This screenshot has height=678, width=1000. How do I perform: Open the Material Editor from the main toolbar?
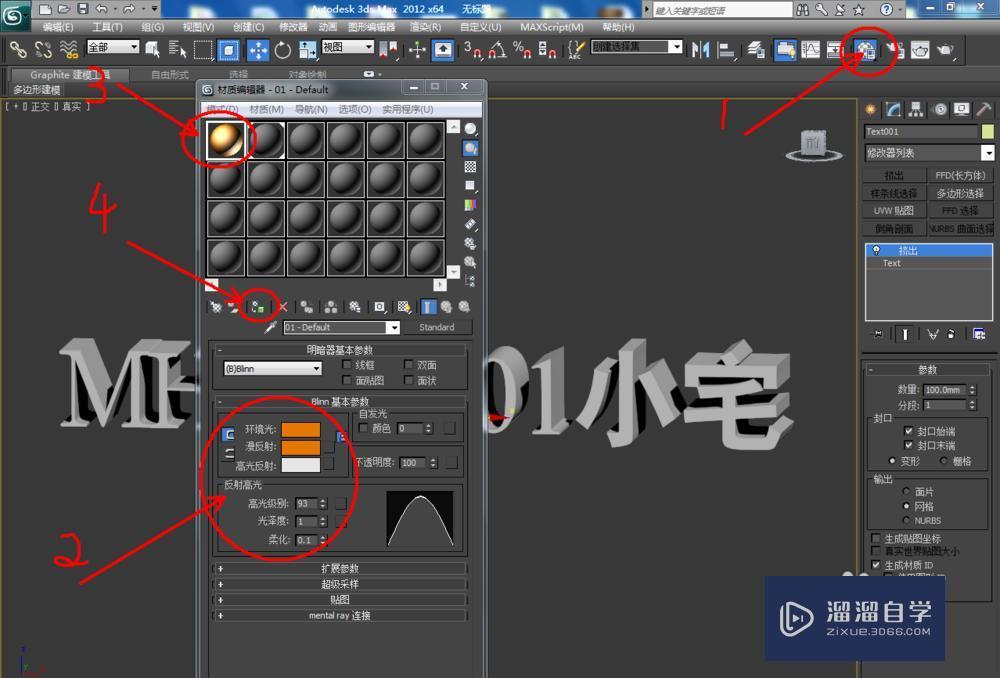[x=868, y=52]
